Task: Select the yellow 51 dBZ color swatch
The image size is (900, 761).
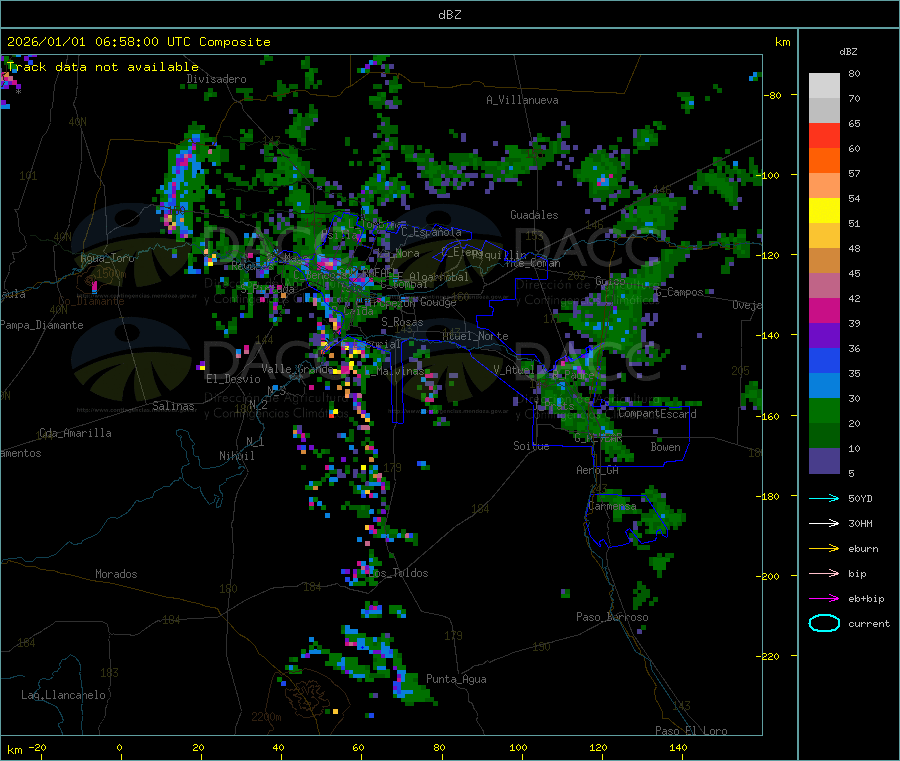Action: pyautogui.click(x=824, y=211)
